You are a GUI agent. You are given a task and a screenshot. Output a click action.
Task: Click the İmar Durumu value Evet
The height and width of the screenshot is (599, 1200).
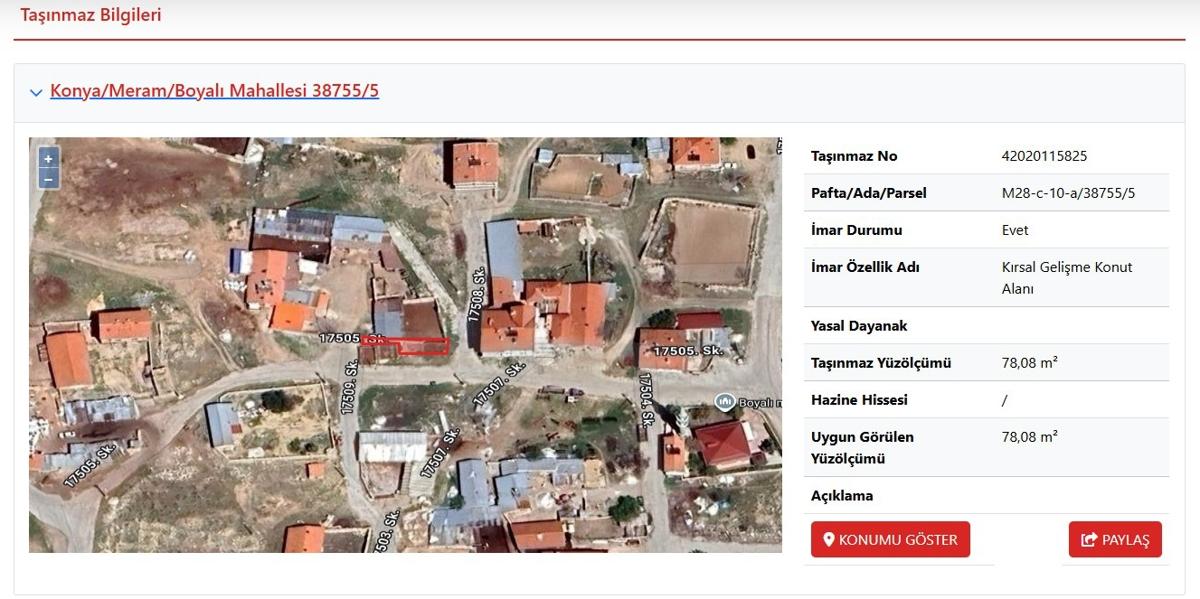(x=1015, y=230)
